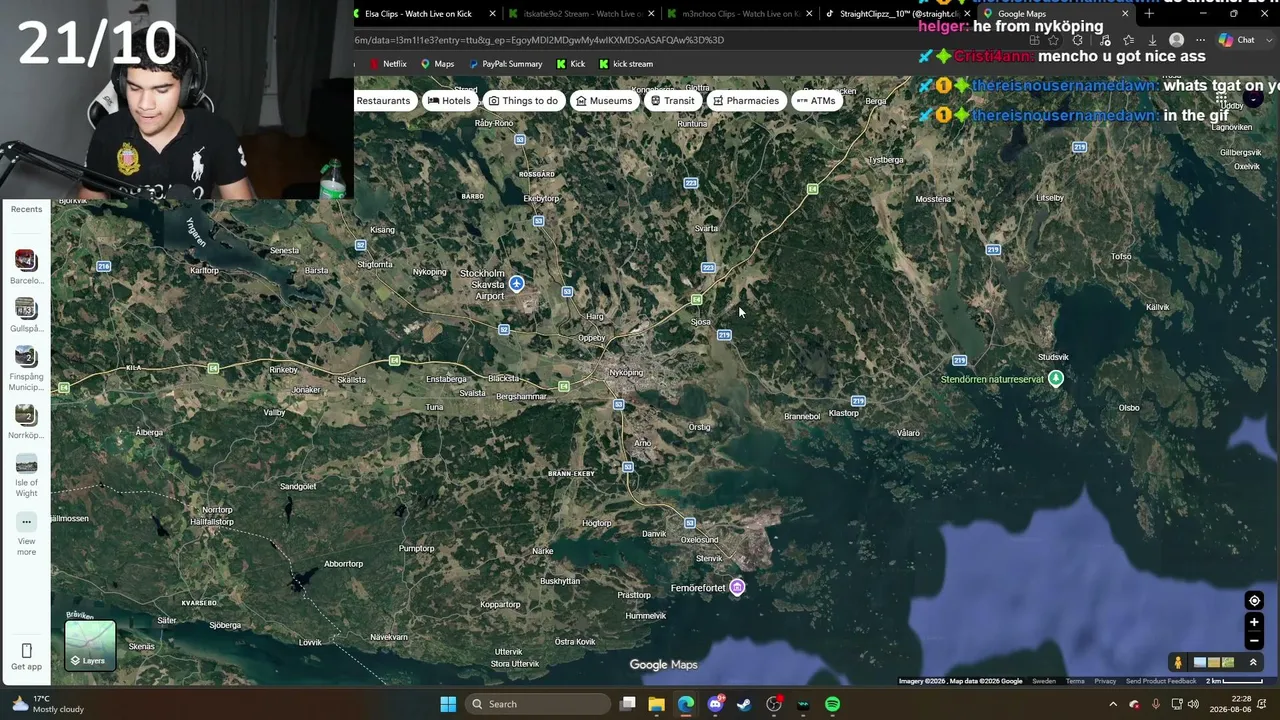Show Transit places on the map
This screenshot has width=1280, height=720.
672,101
